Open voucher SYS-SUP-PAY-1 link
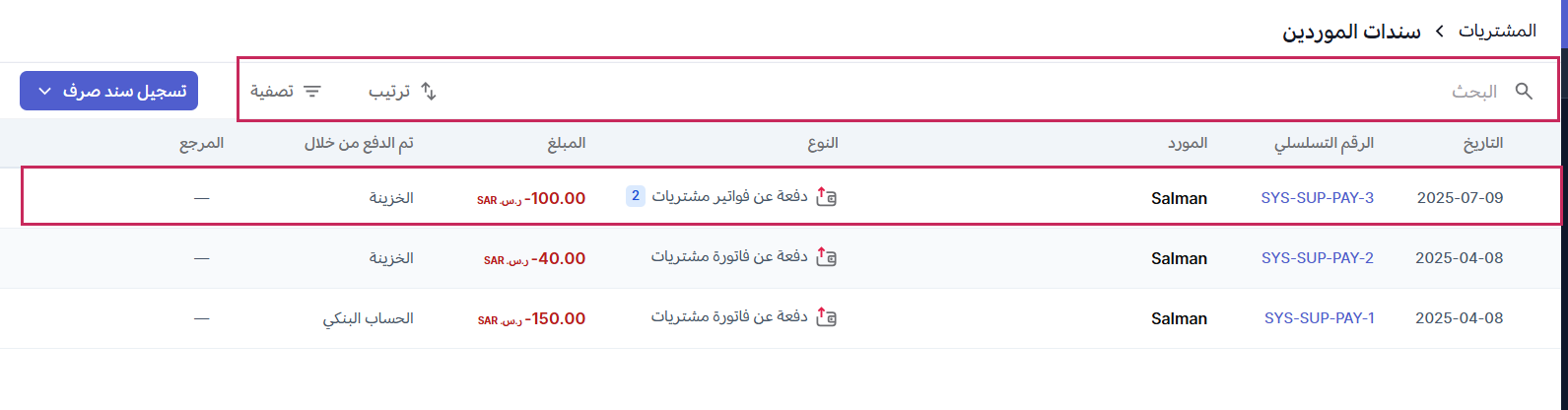This screenshot has height=410, width=1568. click(x=1319, y=318)
